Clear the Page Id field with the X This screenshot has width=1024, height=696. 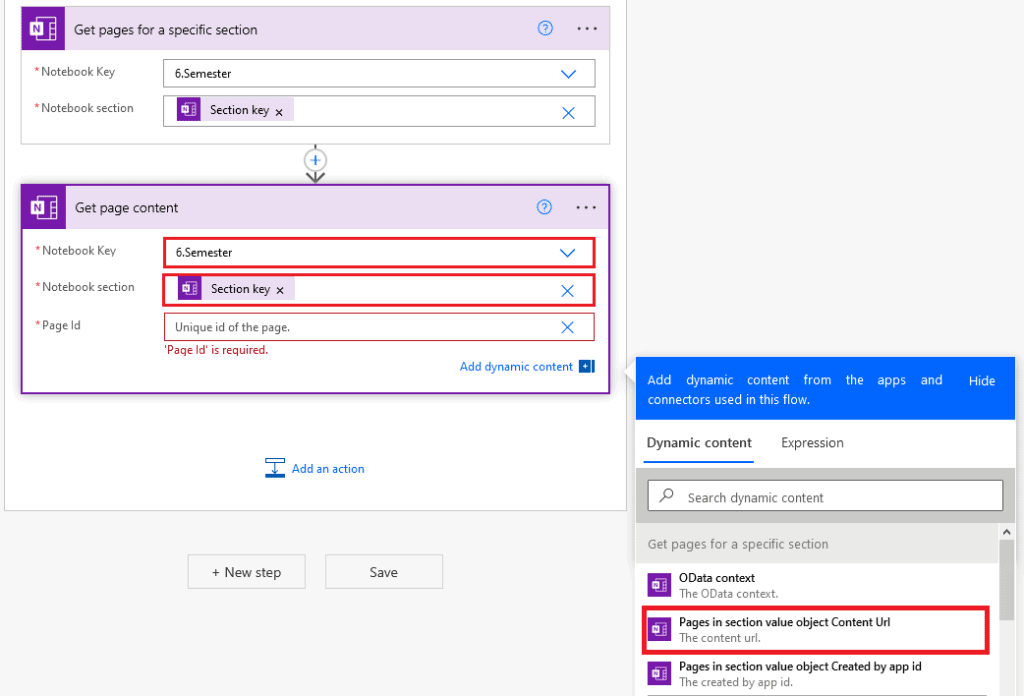coord(568,327)
